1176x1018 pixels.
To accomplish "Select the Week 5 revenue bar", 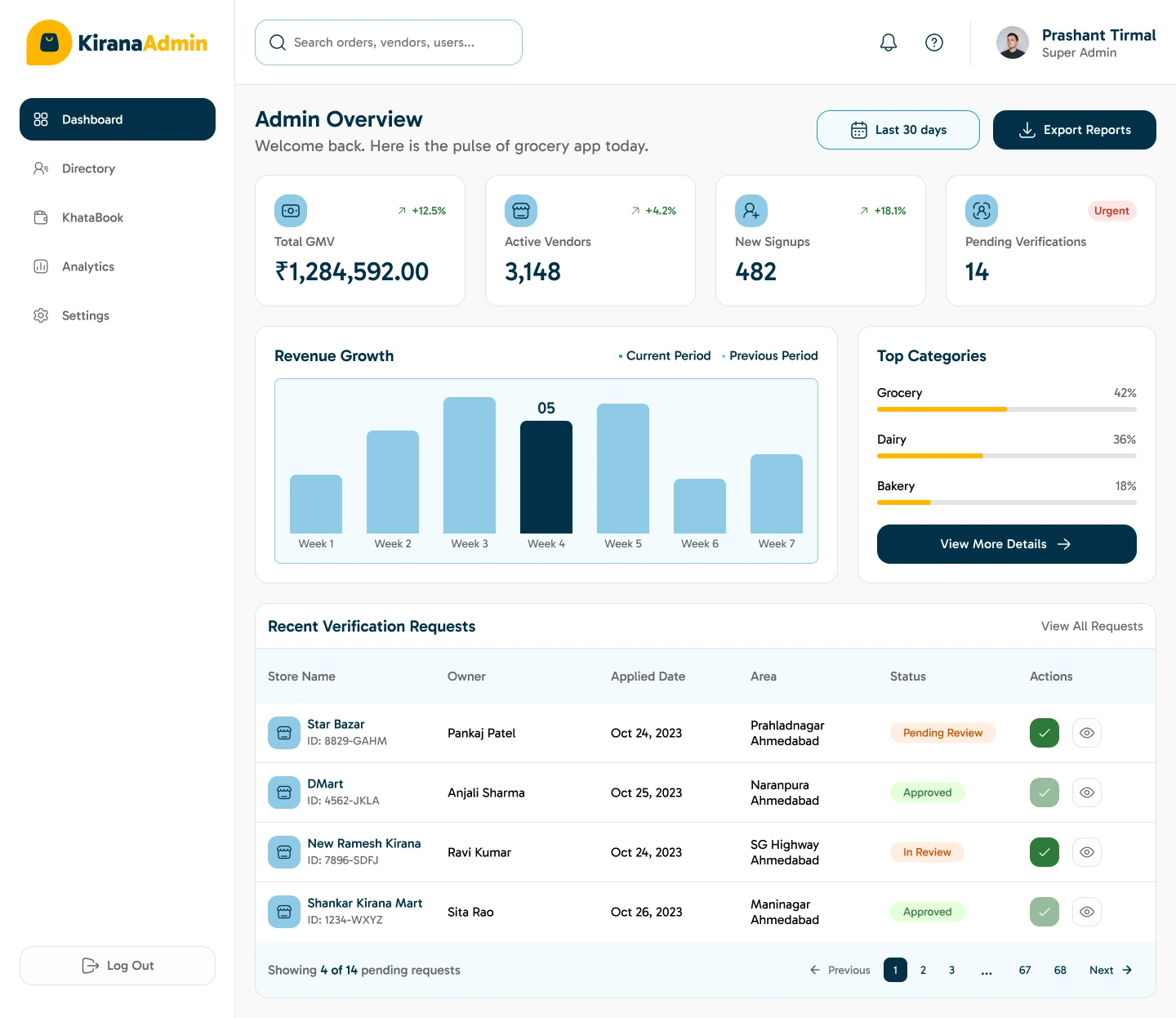I will click(x=623, y=469).
